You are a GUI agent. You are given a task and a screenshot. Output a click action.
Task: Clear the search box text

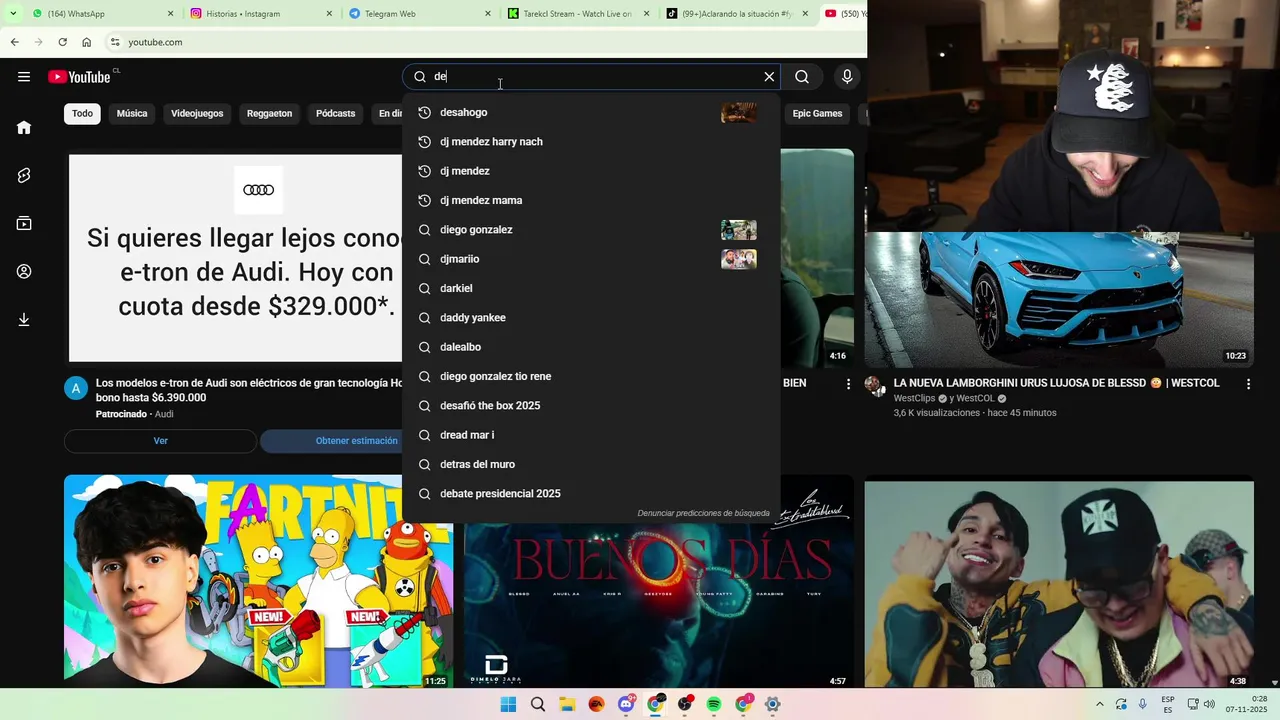[x=769, y=77]
